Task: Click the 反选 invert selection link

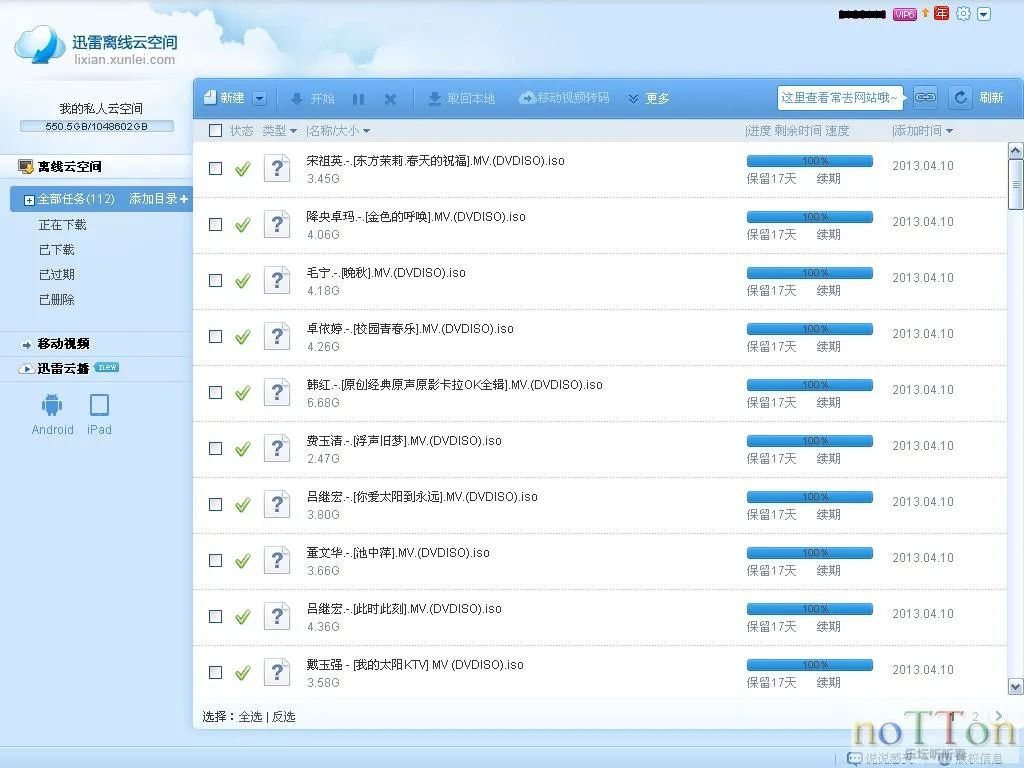Action: (283, 716)
